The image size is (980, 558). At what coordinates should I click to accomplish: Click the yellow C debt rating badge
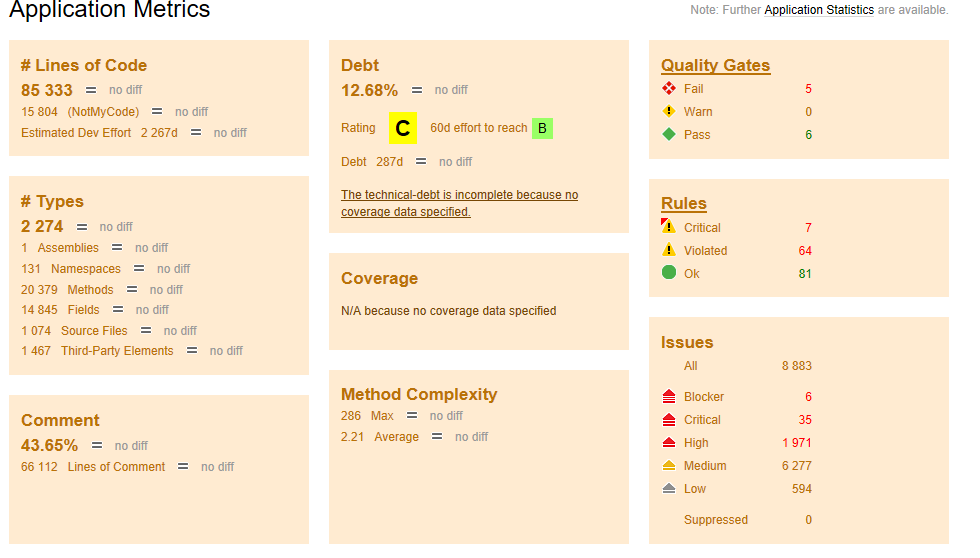click(403, 128)
